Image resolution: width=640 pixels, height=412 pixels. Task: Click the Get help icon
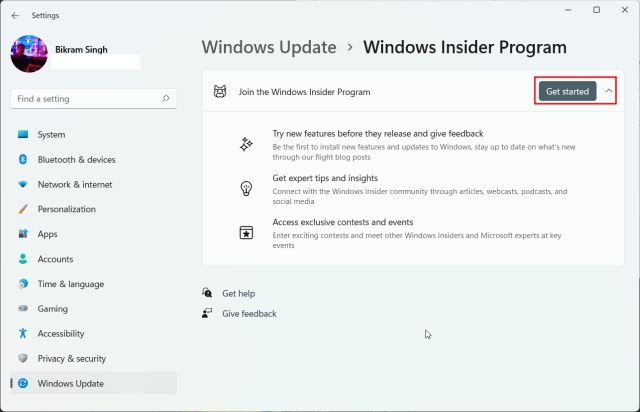coord(207,293)
